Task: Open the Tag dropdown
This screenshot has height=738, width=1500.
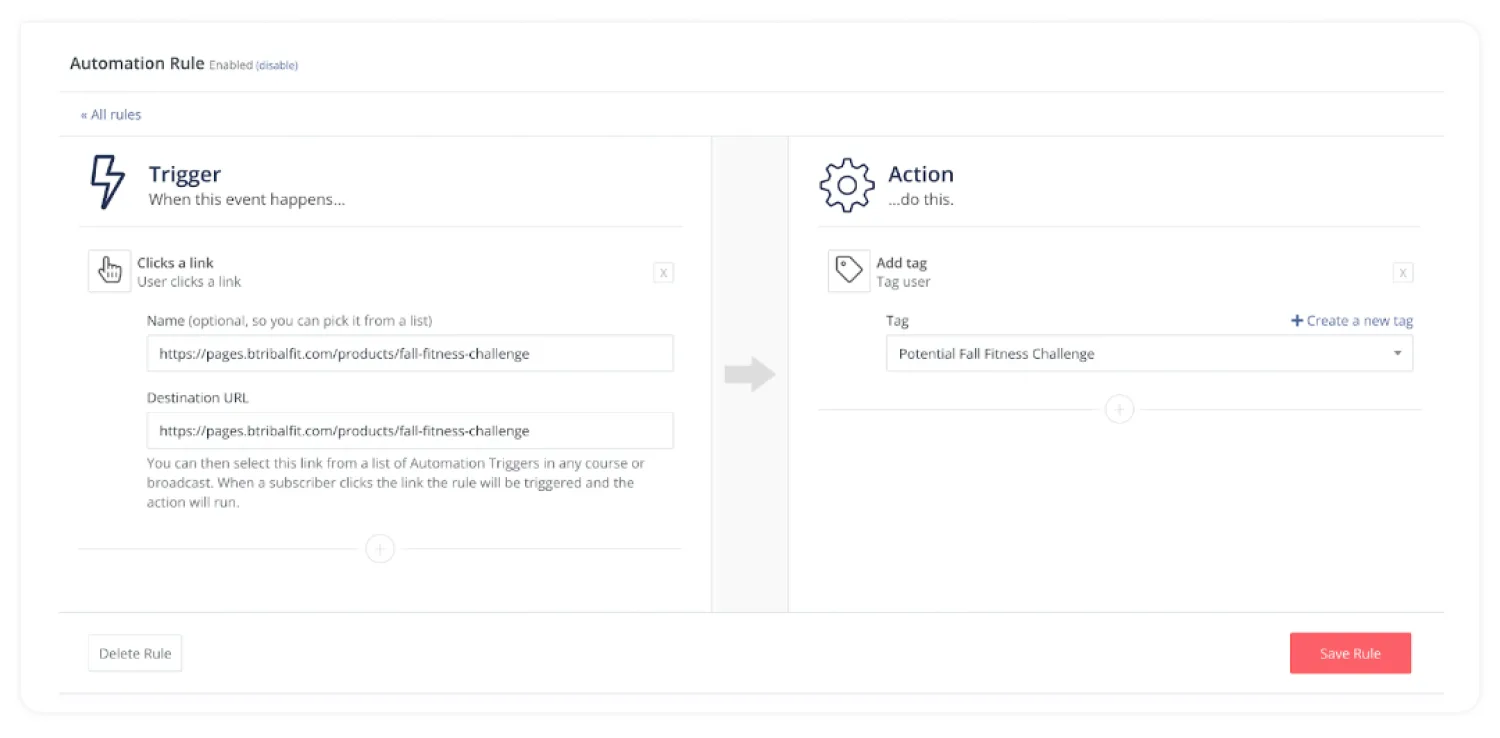Action: coord(1149,354)
